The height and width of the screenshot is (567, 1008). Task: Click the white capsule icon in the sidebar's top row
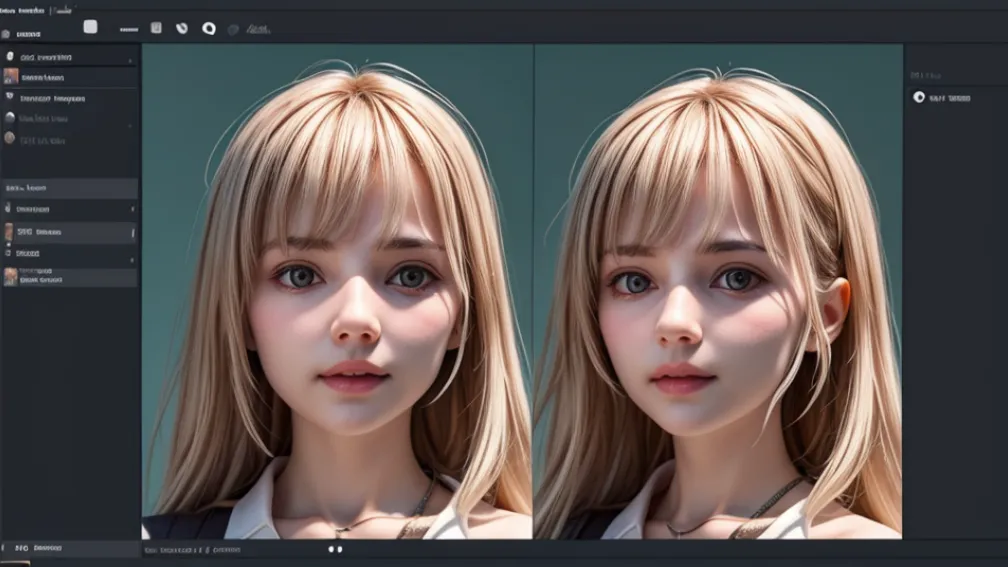[x=10, y=57]
